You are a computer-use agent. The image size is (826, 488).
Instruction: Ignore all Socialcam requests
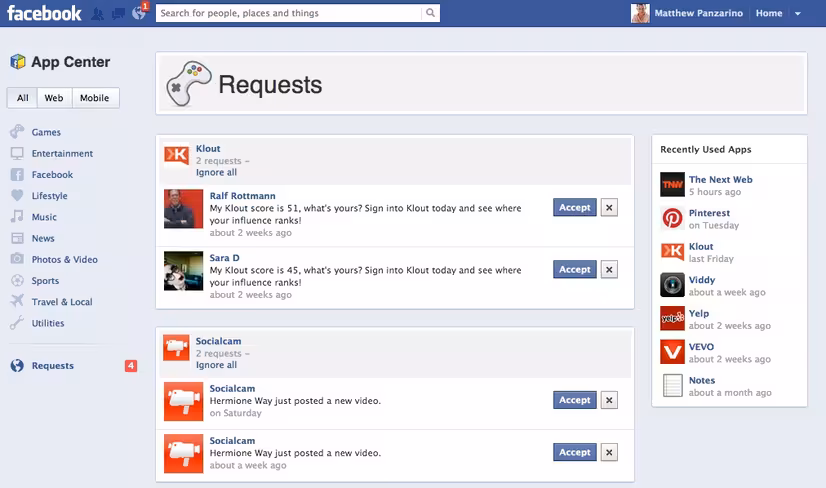[x=216, y=365]
